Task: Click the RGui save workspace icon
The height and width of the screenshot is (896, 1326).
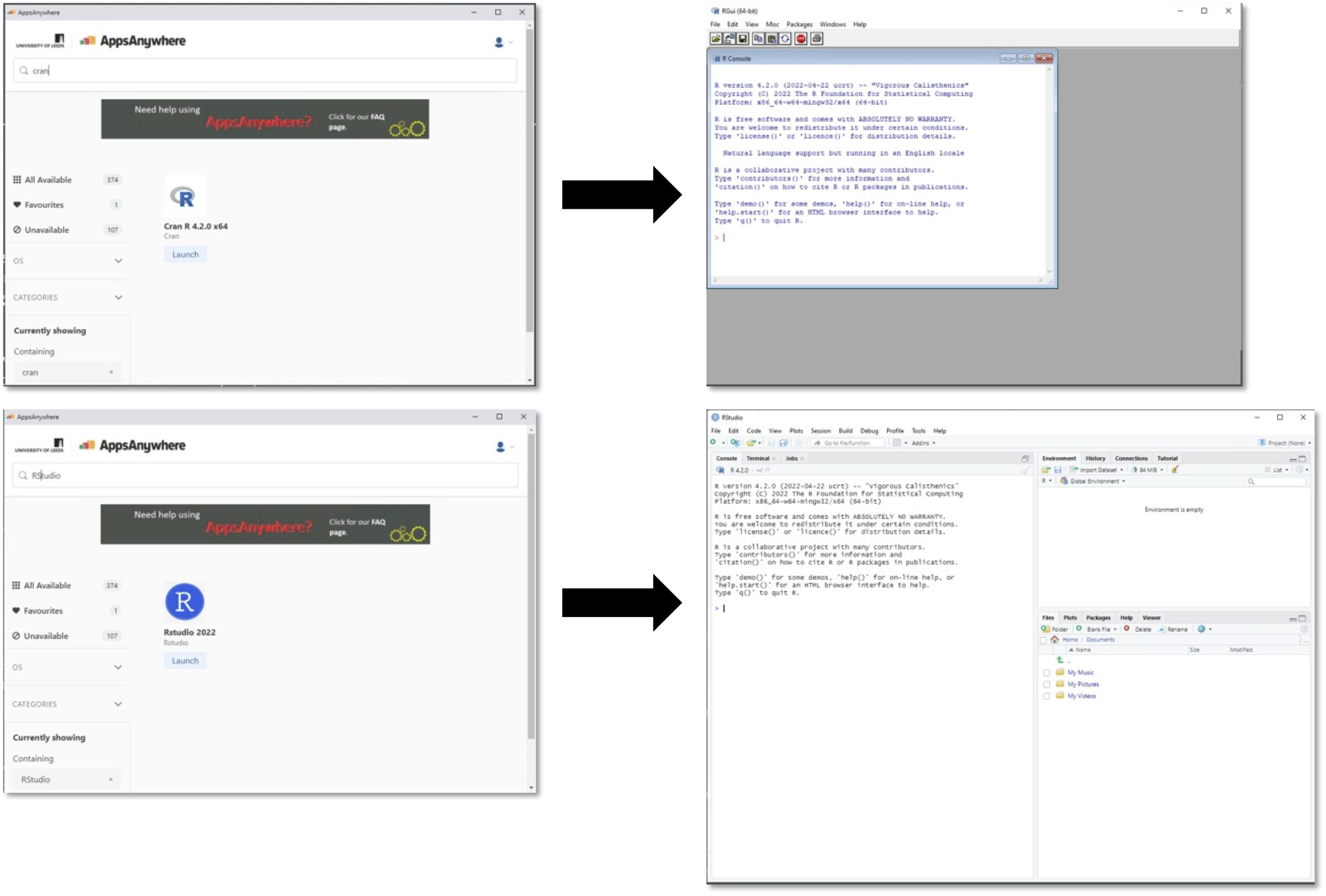Action: pyautogui.click(x=743, y=39)
